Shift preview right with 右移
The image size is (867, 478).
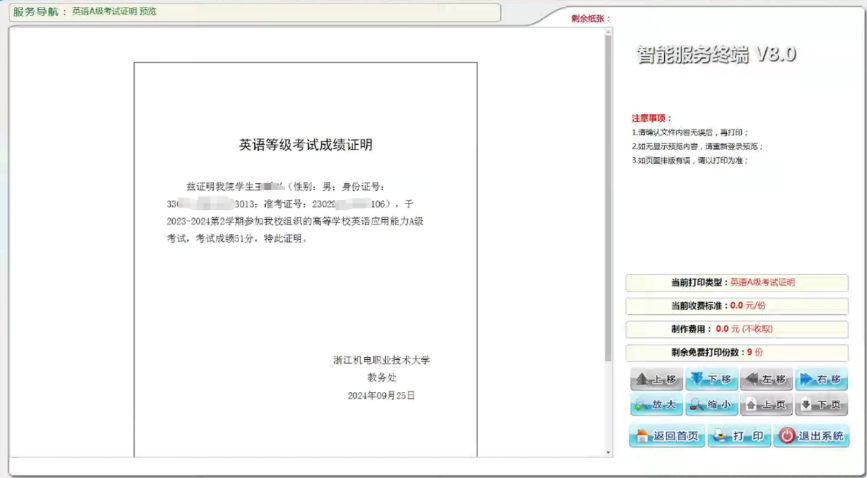821,380
